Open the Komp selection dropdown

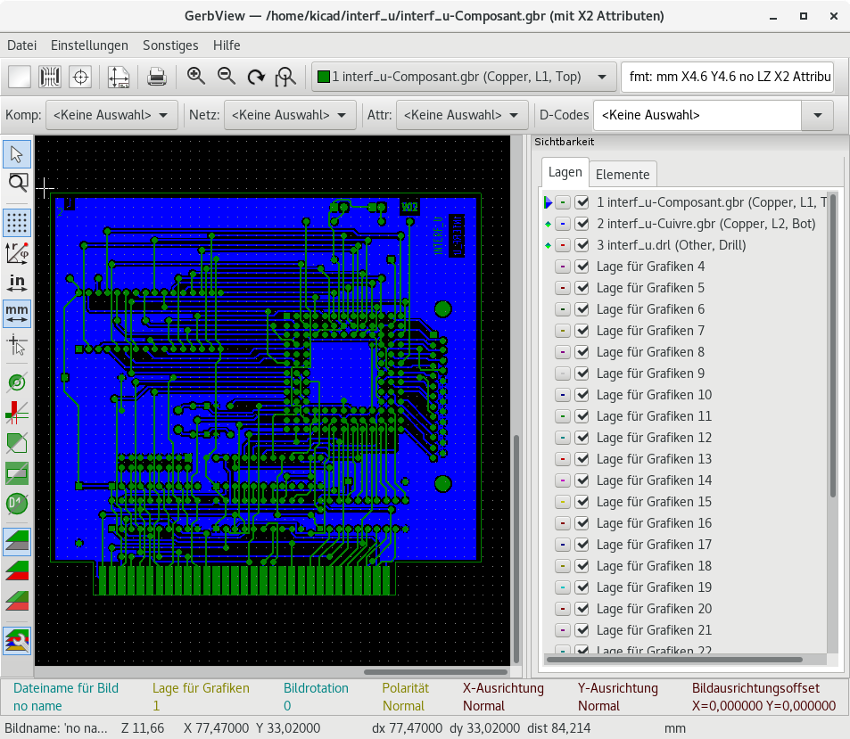coord(113,115)
